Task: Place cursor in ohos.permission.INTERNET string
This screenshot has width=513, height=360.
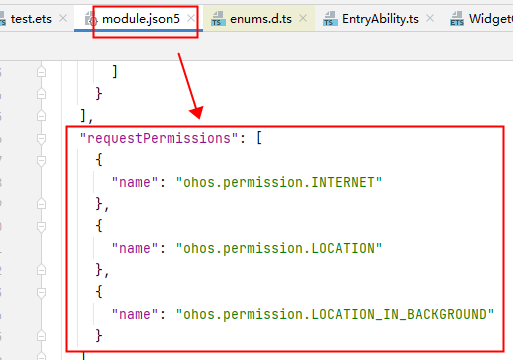Action: [279, 182]
